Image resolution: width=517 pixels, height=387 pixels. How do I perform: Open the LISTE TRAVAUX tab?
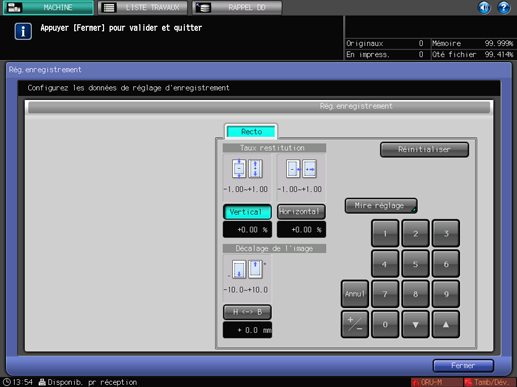pyautogui.click(x=143, y=7)
